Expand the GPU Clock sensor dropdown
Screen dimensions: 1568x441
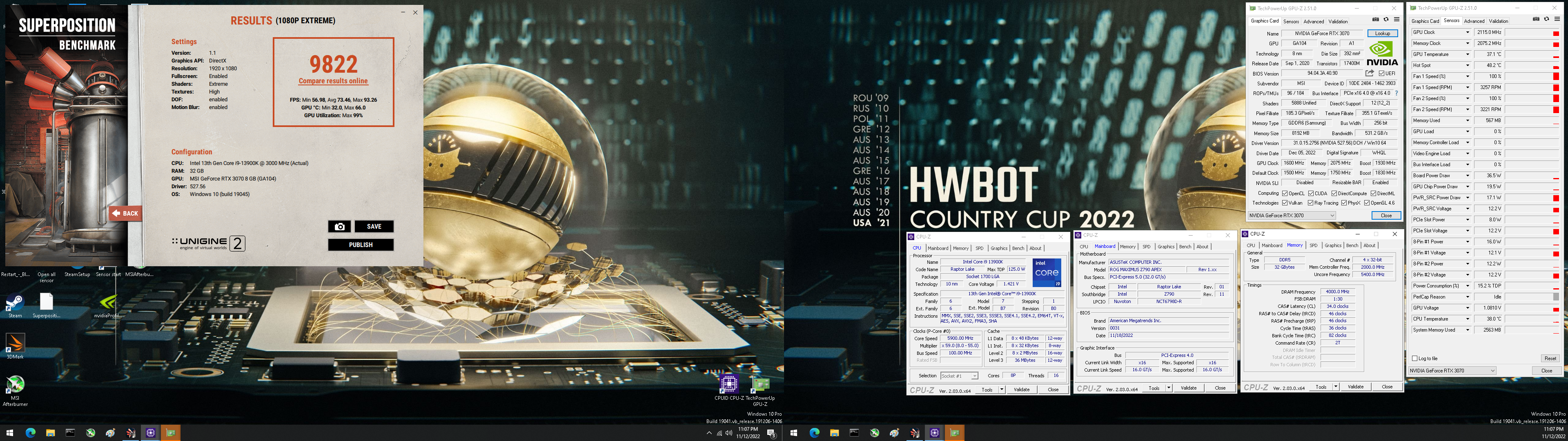(1467, 32)
